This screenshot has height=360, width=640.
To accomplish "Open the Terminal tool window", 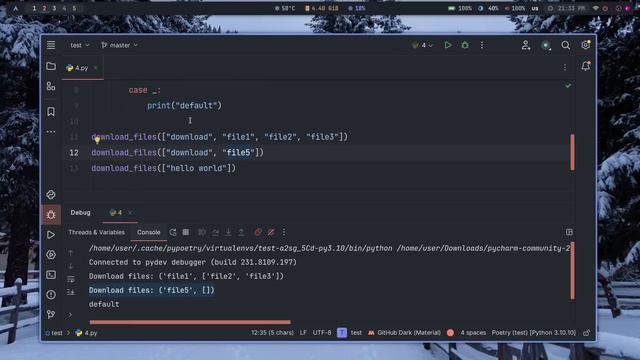I will point(51,275).
